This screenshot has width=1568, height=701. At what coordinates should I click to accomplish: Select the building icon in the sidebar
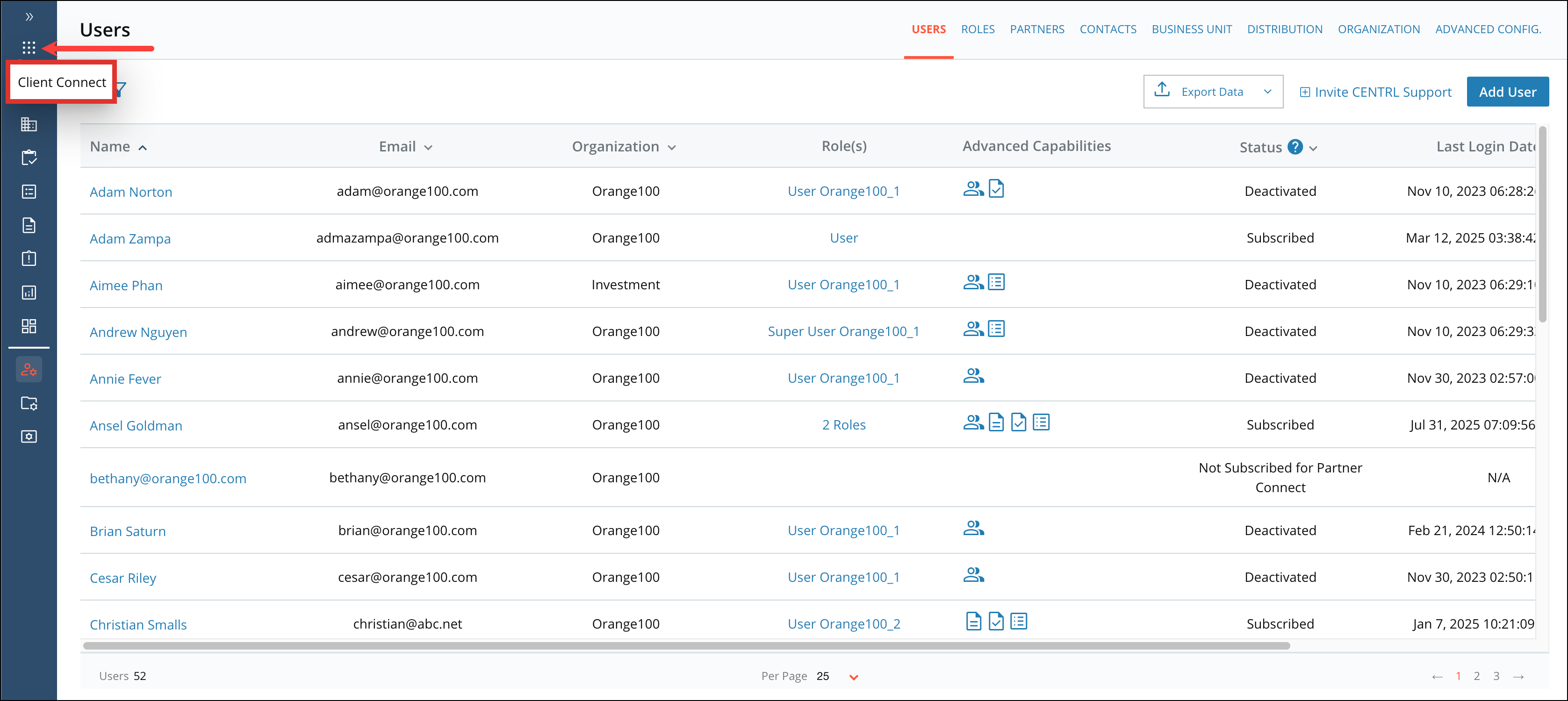coord(29,124)
